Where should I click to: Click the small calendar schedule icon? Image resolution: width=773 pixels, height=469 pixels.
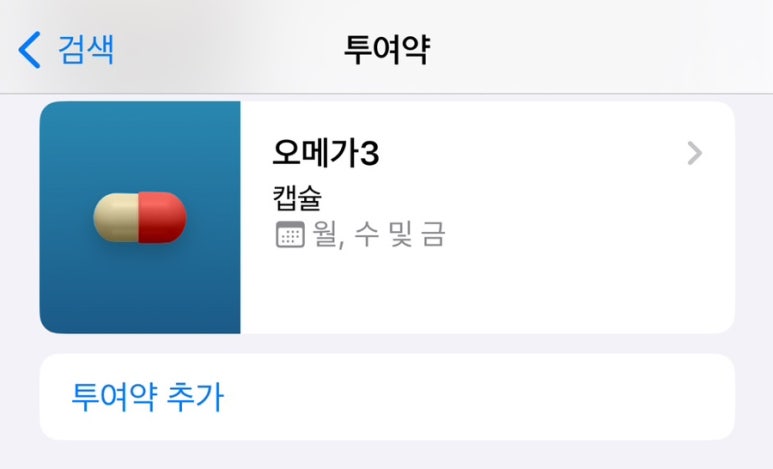click(290, 234)
